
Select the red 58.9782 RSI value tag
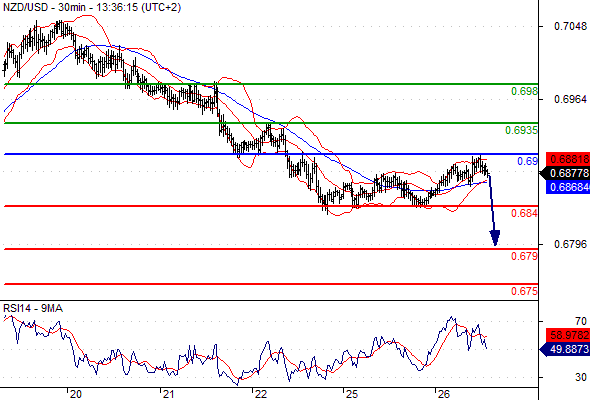click(x=568, y=335)
